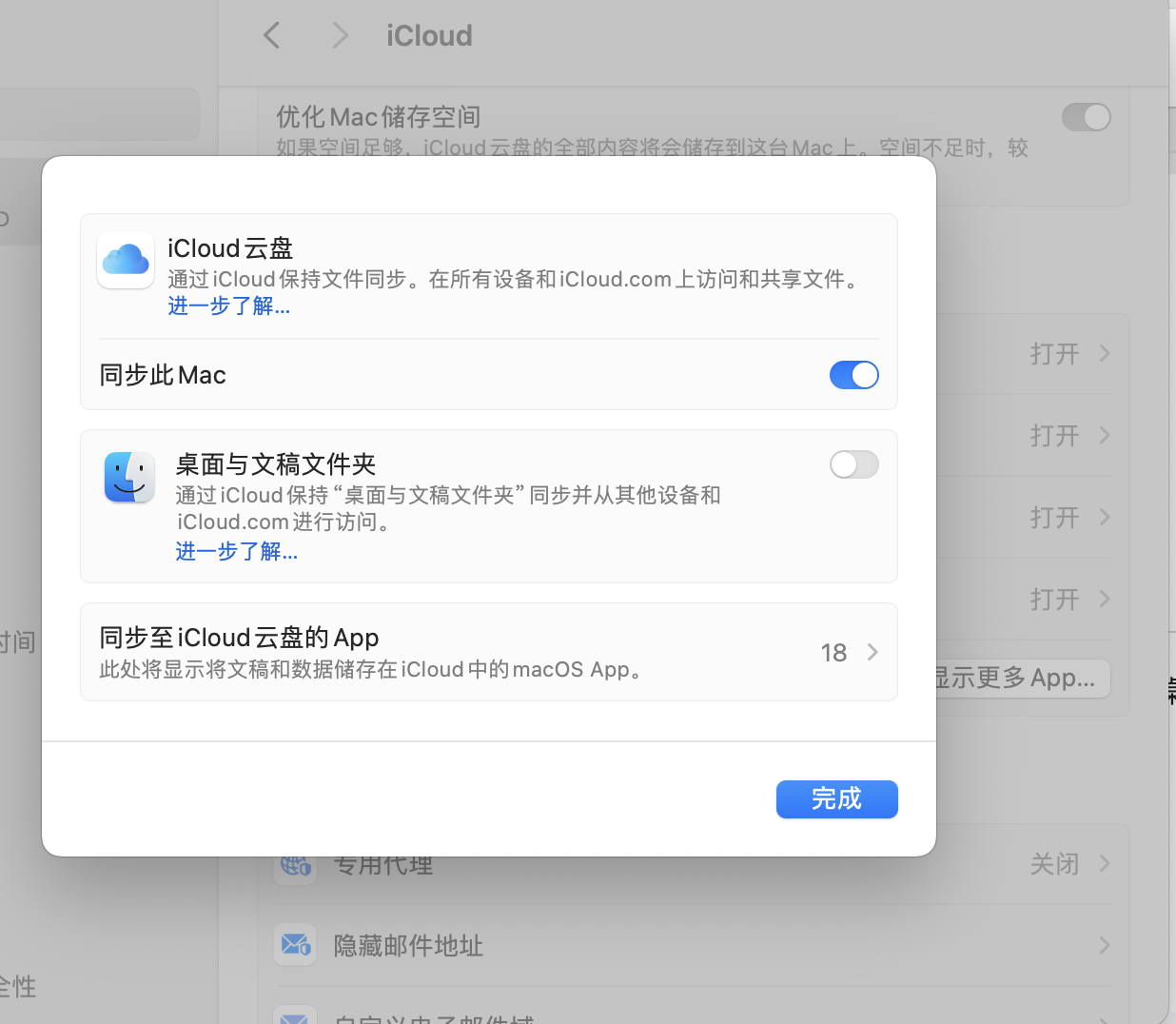Go back with the left arrow
The height and width of the screenshot is (1024, 1176).
tap(272, 36)
